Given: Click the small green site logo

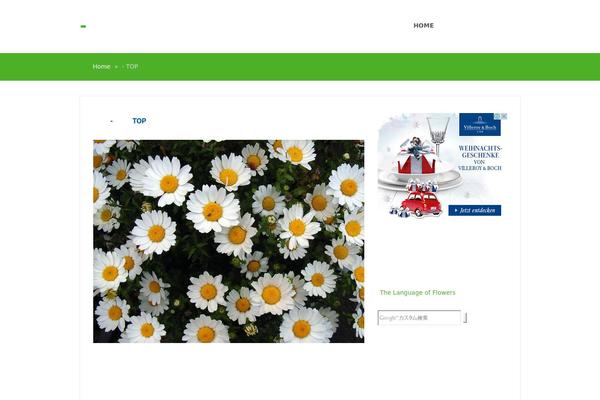Looking at the screenshot, I should click(x=83, y=26).
